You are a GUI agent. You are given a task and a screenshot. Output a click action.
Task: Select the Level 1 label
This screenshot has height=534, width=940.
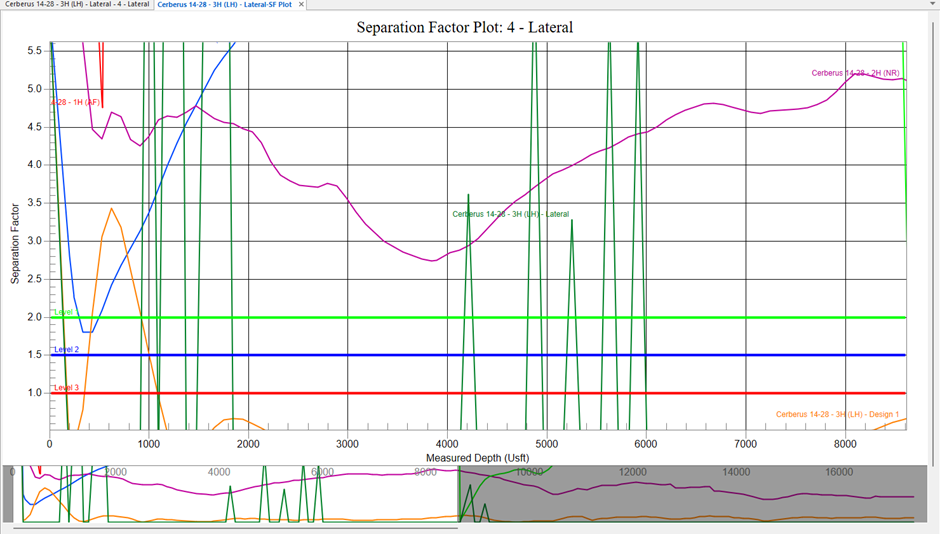click(x=63, y=313)
